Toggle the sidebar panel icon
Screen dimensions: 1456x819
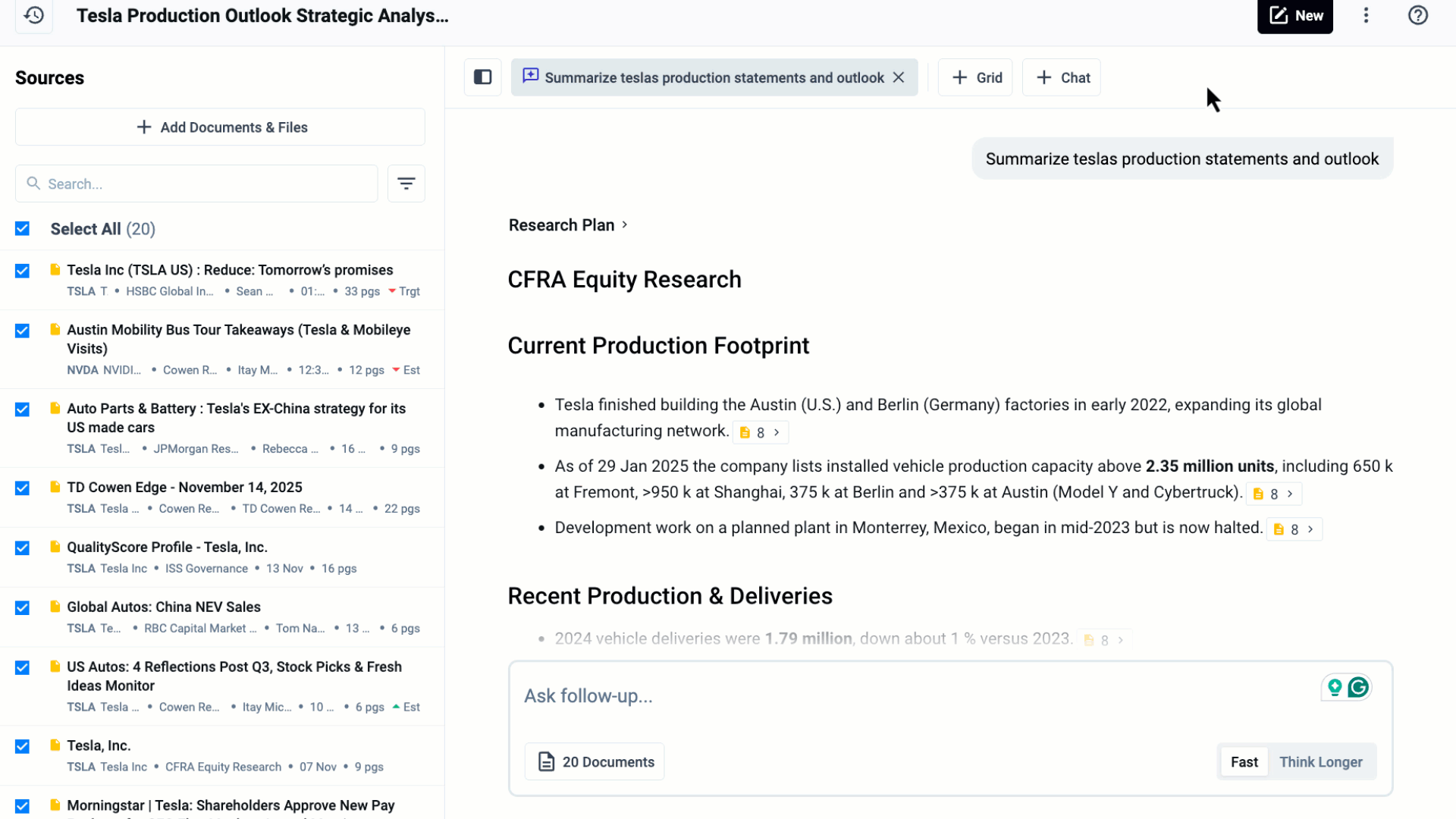click(x=483, y=77)
